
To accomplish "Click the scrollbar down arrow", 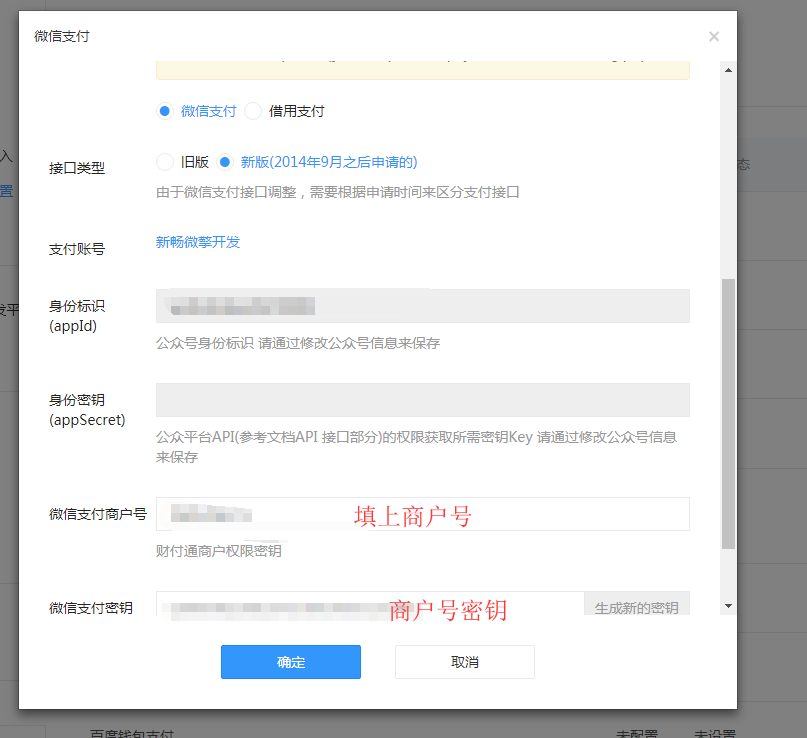I will pos(728,606).
